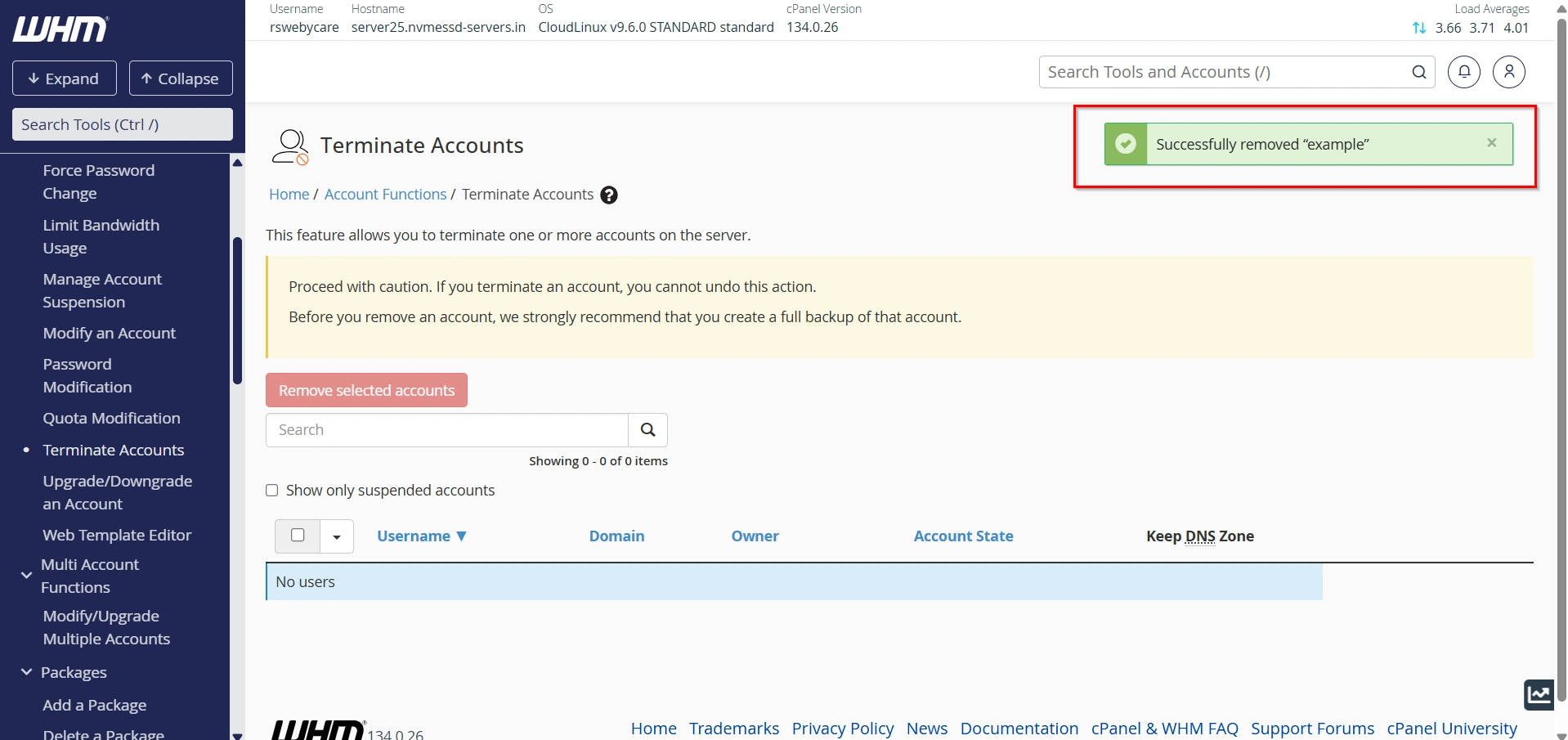Image resolution: width=1568 pixels, height=740 pixels.
Task: Click the footer WHM logo
Action: (x=318, y=729)
